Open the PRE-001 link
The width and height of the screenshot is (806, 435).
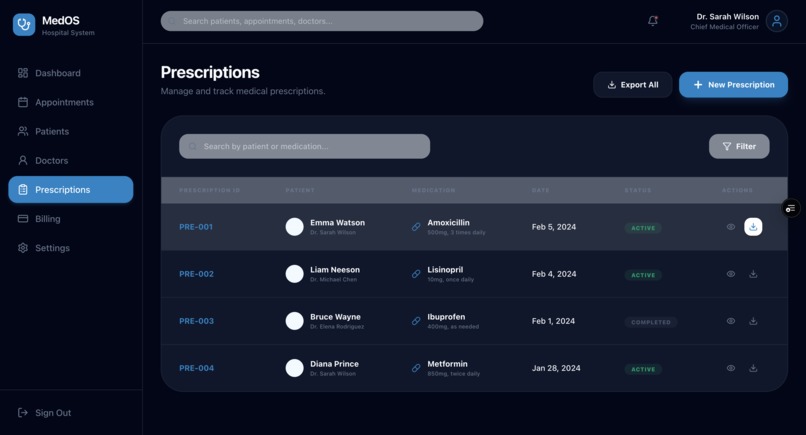(x=196, y=227)
